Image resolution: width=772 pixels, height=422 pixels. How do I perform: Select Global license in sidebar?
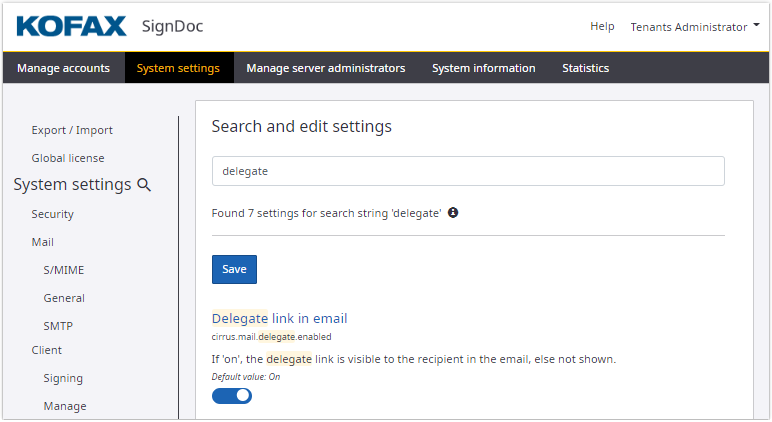(x=68, y=158)
